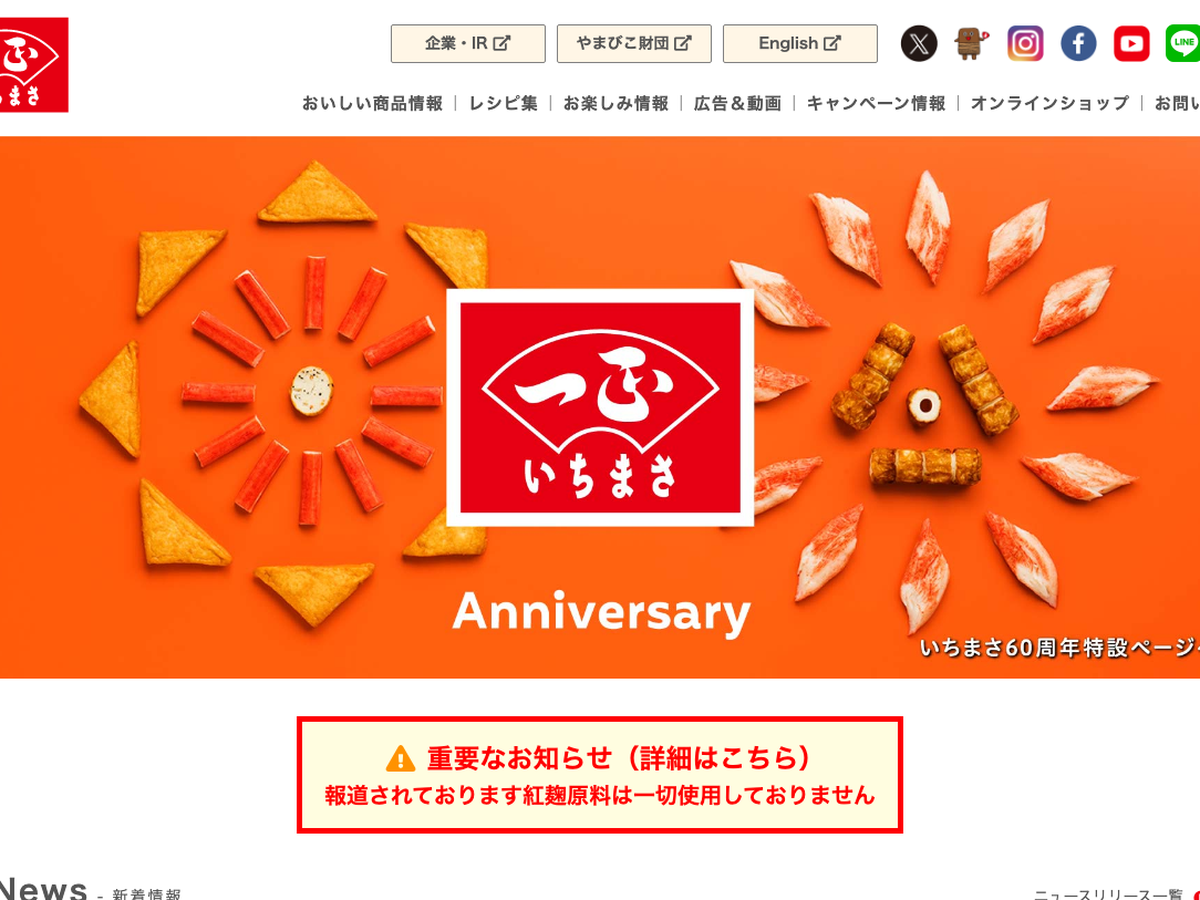Visit the Facebook page icon
The image size is (1200, 900).
point(1078,43)
